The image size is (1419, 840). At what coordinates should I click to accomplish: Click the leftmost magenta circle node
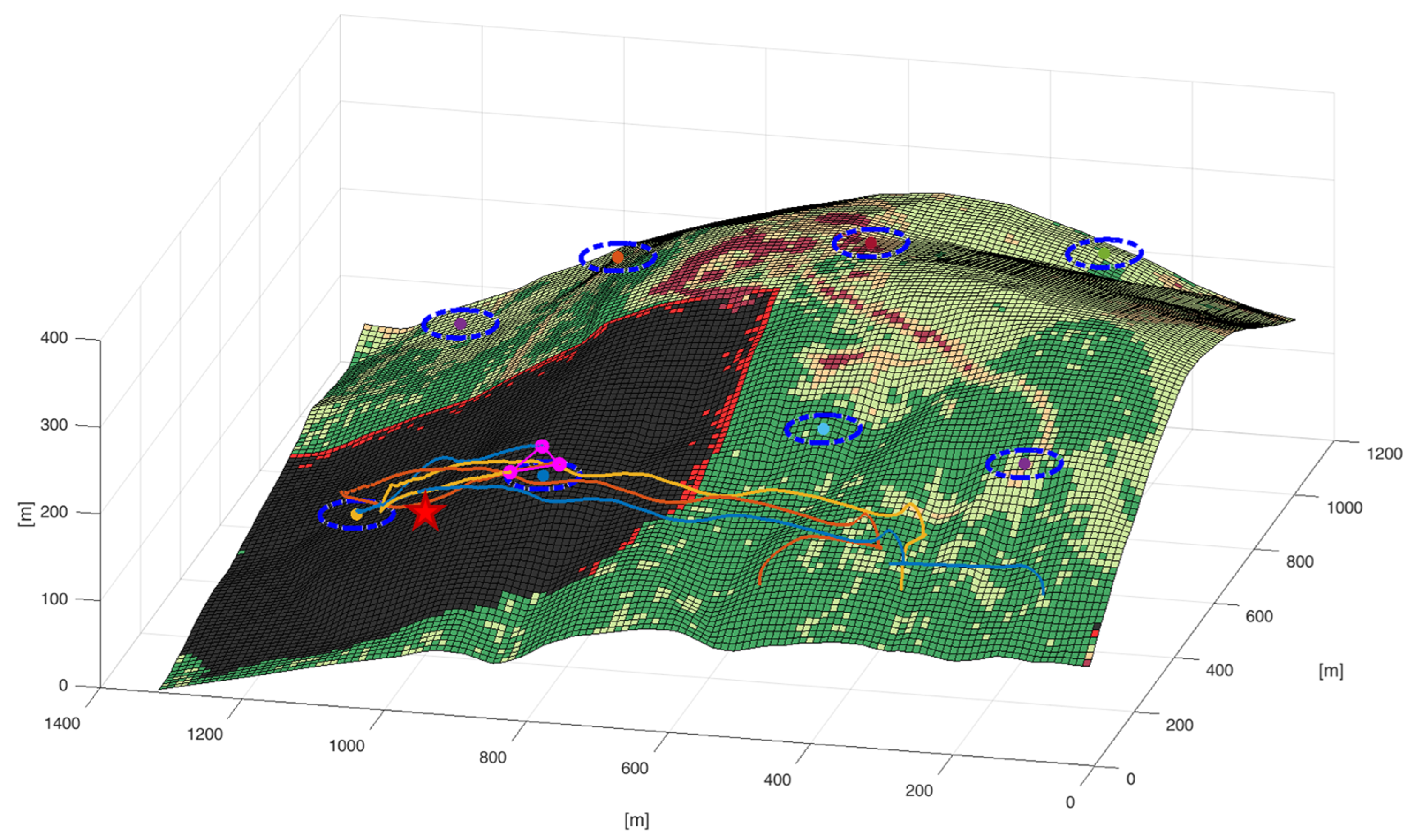click(510, 472)
